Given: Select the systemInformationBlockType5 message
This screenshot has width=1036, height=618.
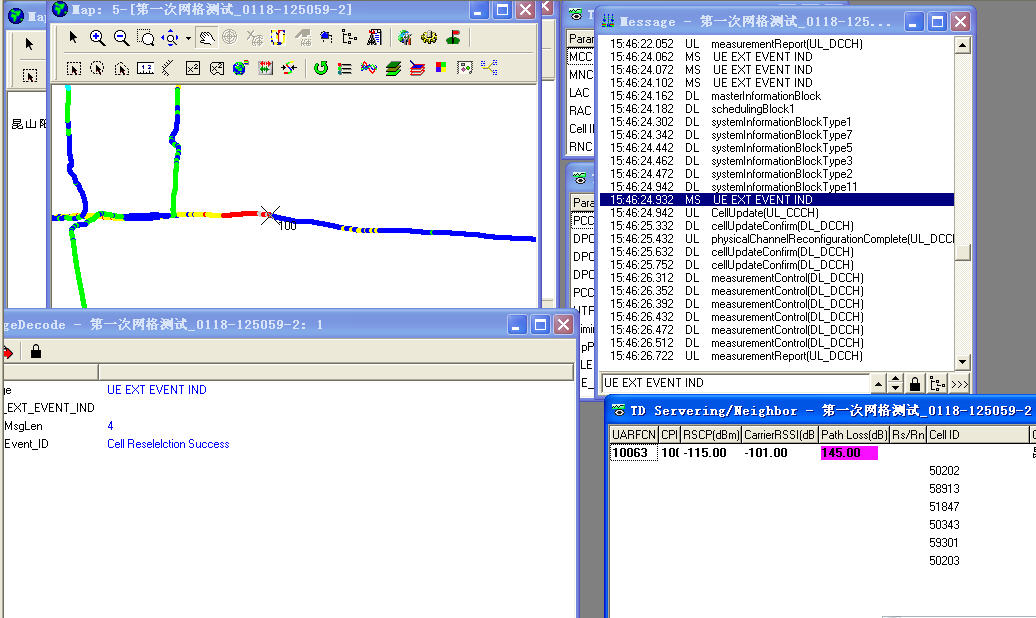Looking at the screenshot, I should click(x=776, y=148).
